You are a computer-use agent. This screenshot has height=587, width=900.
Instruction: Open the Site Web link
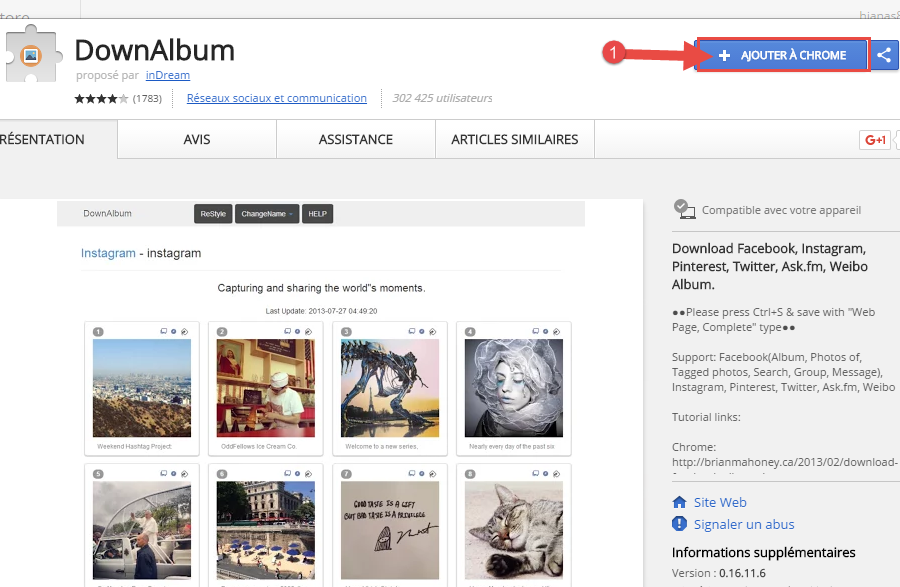(x=720, y=502)
